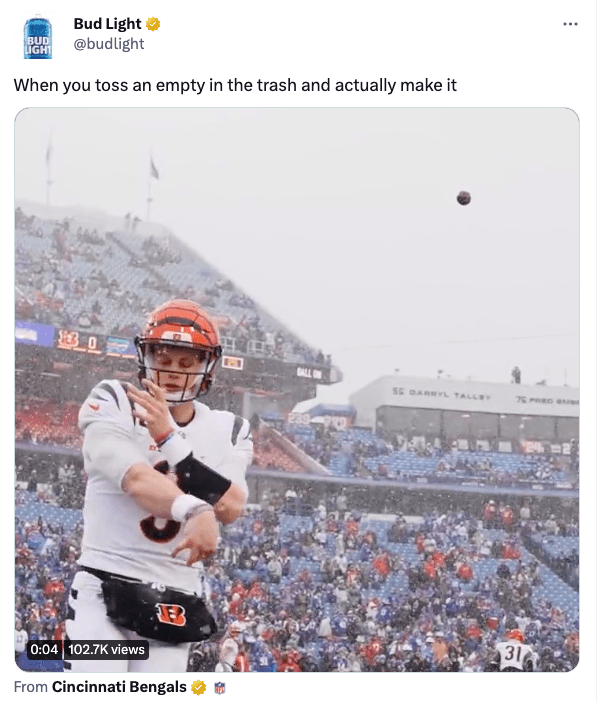The width and height of the screenshot is (598, 702).
Task: Click the flag atop the stadium
Action: [x=154, y=167]
